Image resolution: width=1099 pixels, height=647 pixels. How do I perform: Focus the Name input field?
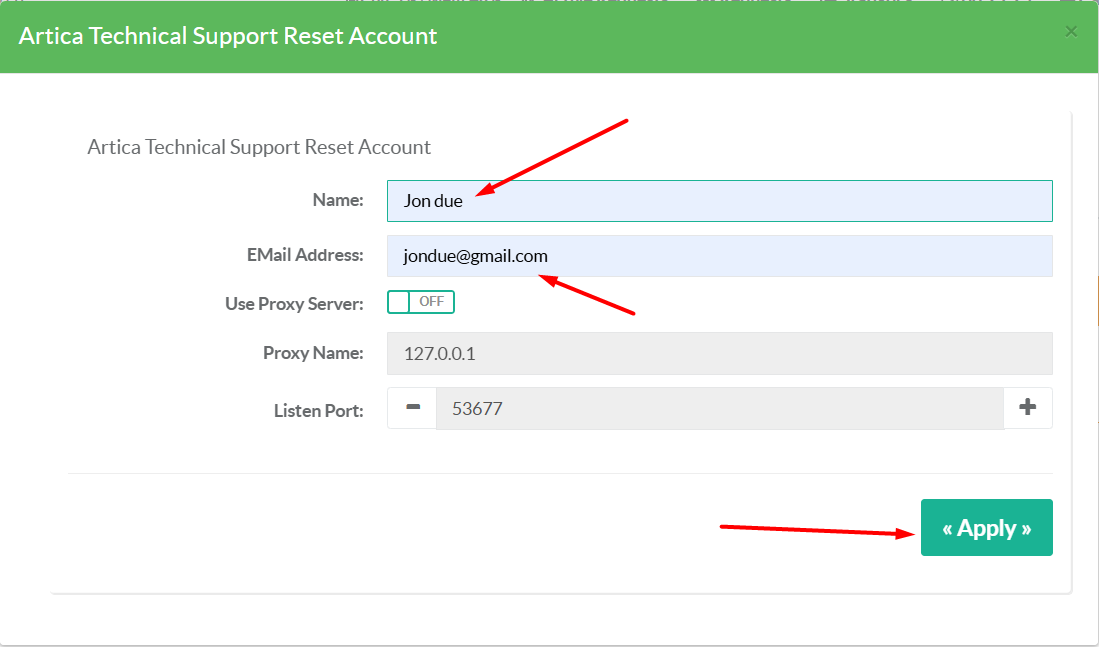pos(719,201)
